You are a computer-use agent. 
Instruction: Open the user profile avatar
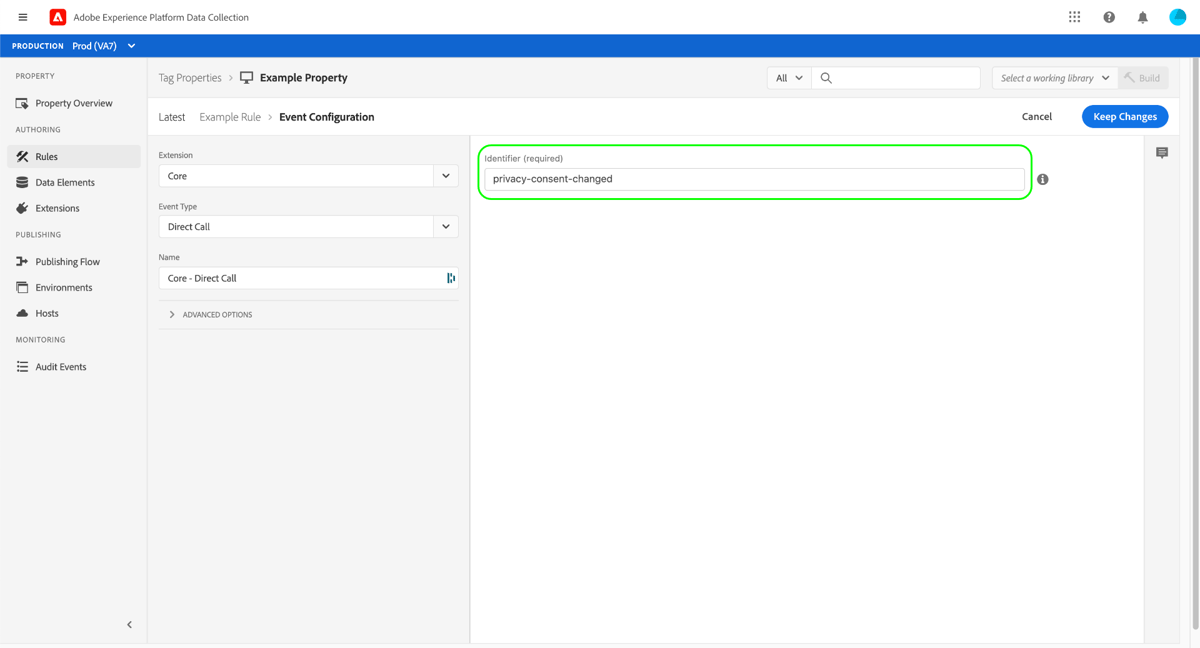[1176, 16]
